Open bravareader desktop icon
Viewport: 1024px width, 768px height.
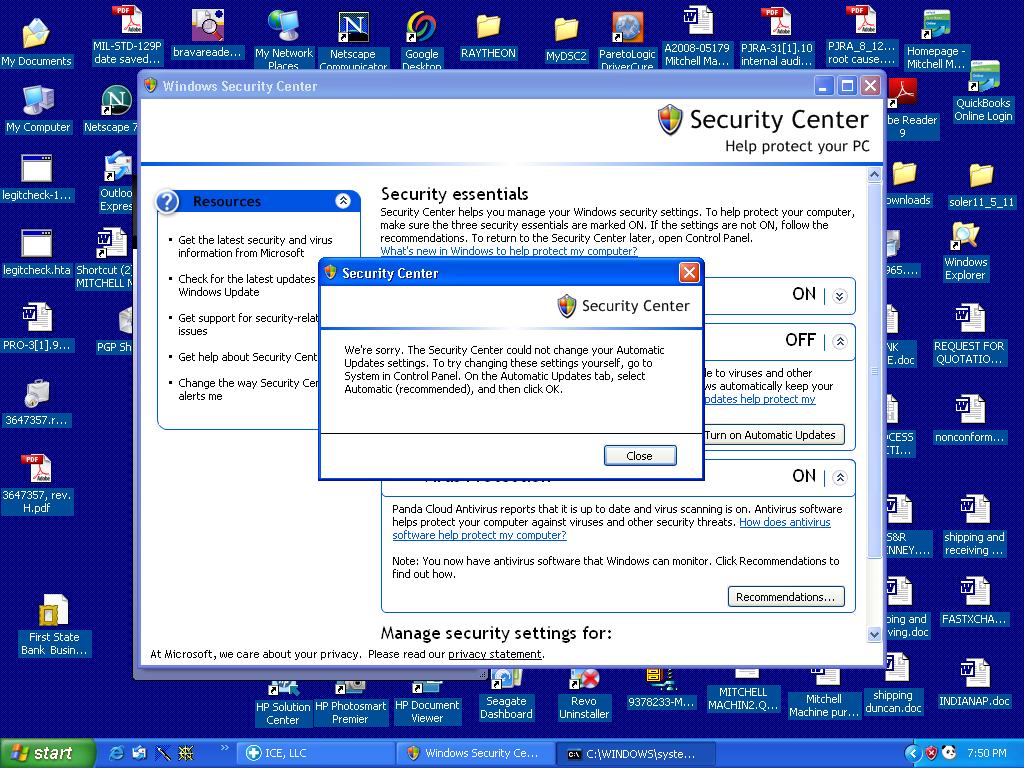pyautogui.click(x=207, y=35)
